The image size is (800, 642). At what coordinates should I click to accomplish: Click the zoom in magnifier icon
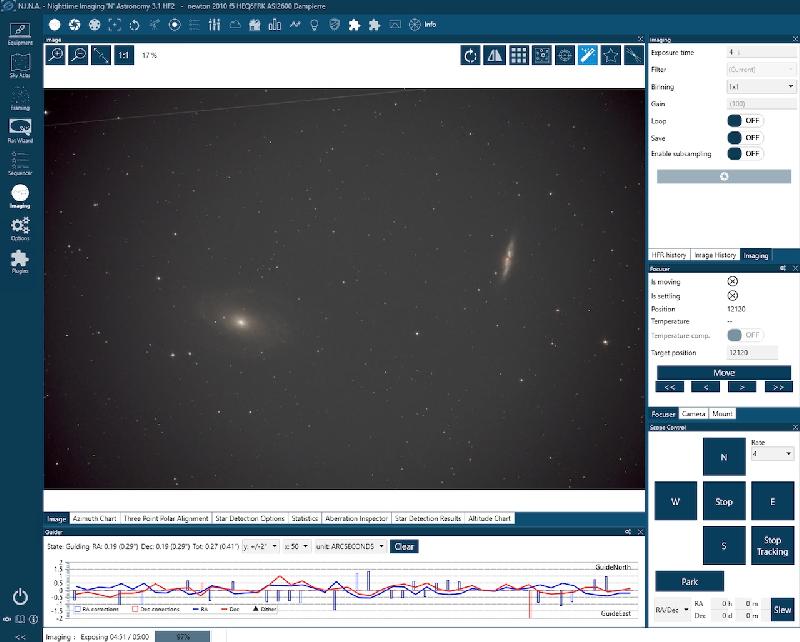(x=55, y=56)
